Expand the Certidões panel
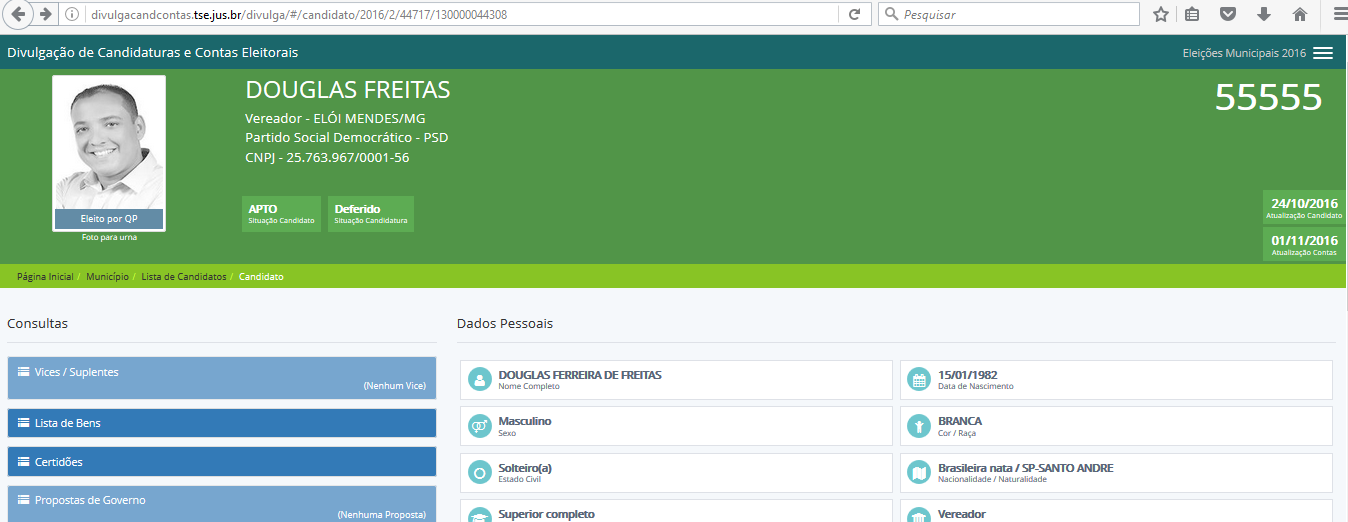 pyautogui.click(x=222, y=462)
